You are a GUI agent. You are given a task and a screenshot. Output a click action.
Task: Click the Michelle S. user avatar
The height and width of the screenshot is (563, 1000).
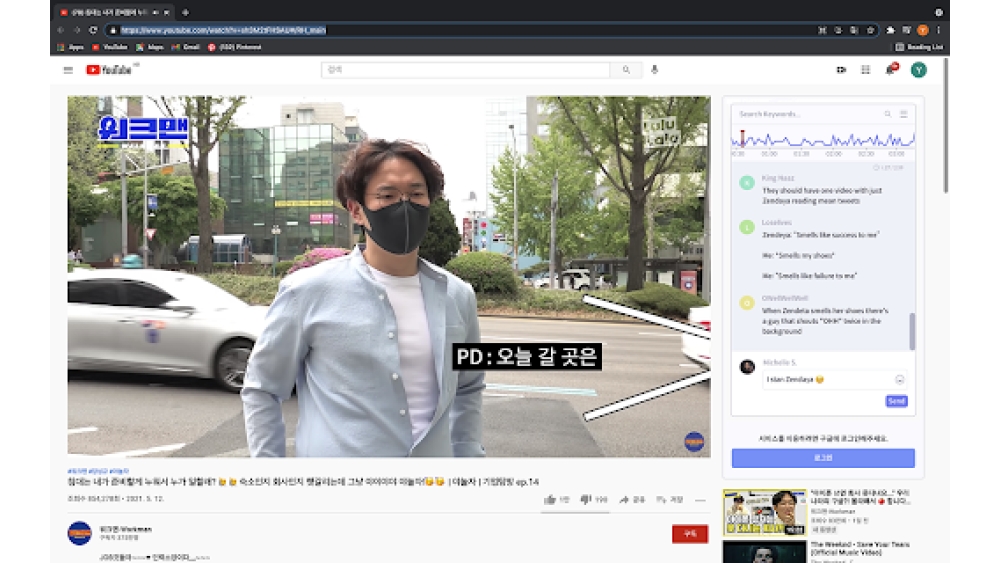(747, 367)
